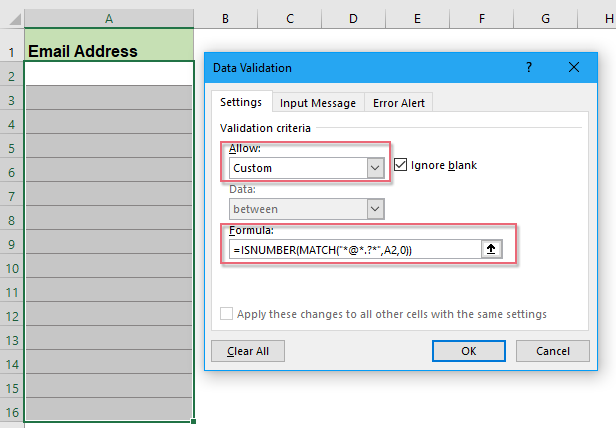Screen dimensions: 616x428
Task: Close the Data Validation dialog
Action: pyautogui.click(x=574, y=67)
